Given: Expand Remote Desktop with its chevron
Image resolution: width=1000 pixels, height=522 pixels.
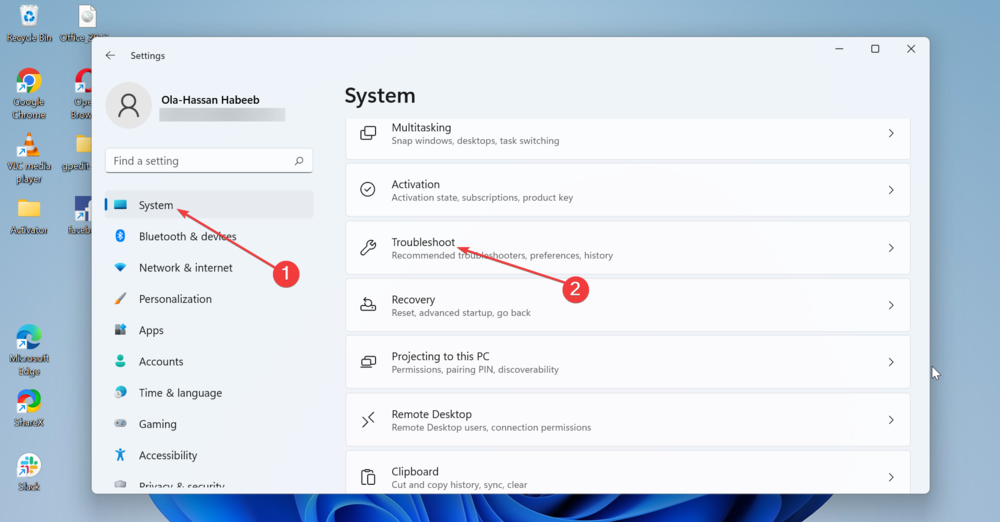Looking at the screenshot, I should tap(891, 420).
